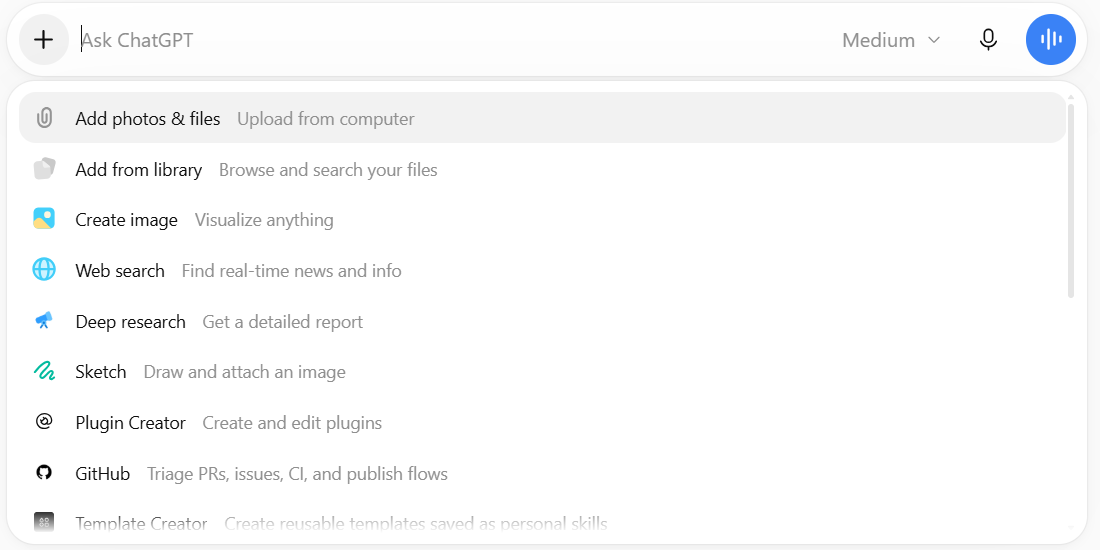
Task: Focus the Ask ChatGPT input field
Action: 456,40
